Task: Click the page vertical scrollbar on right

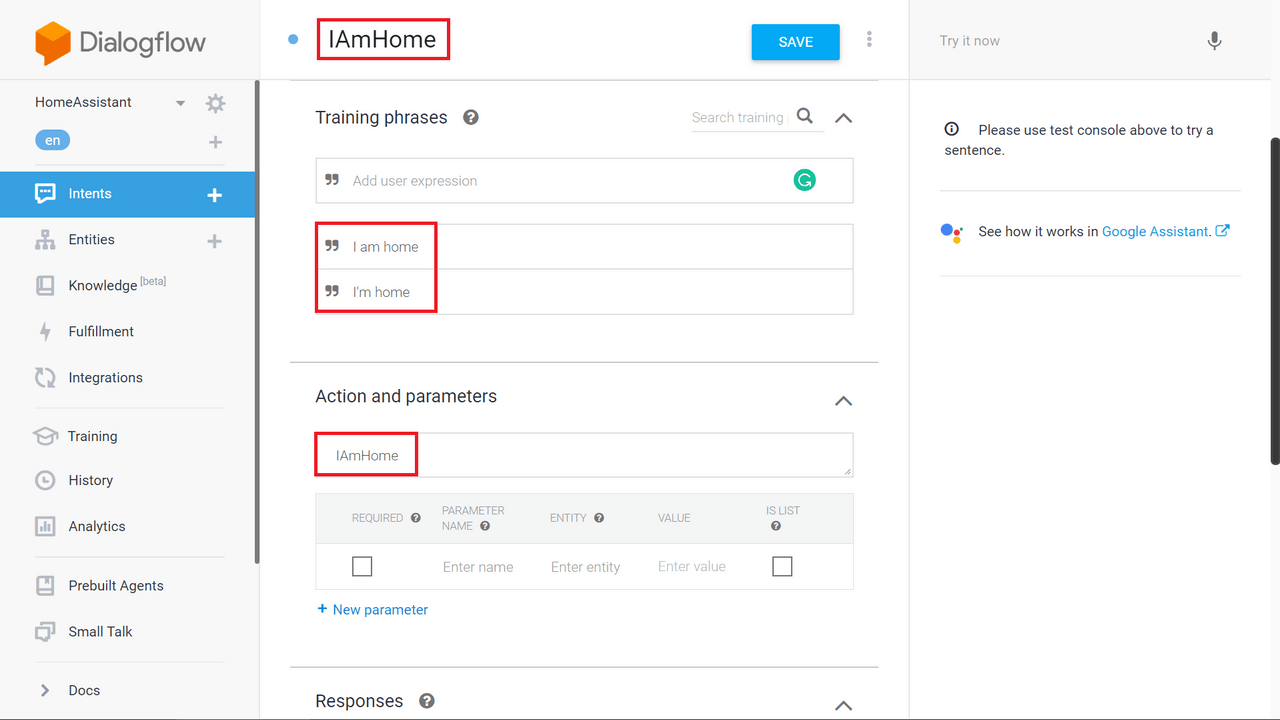Action: [1275, 300]
